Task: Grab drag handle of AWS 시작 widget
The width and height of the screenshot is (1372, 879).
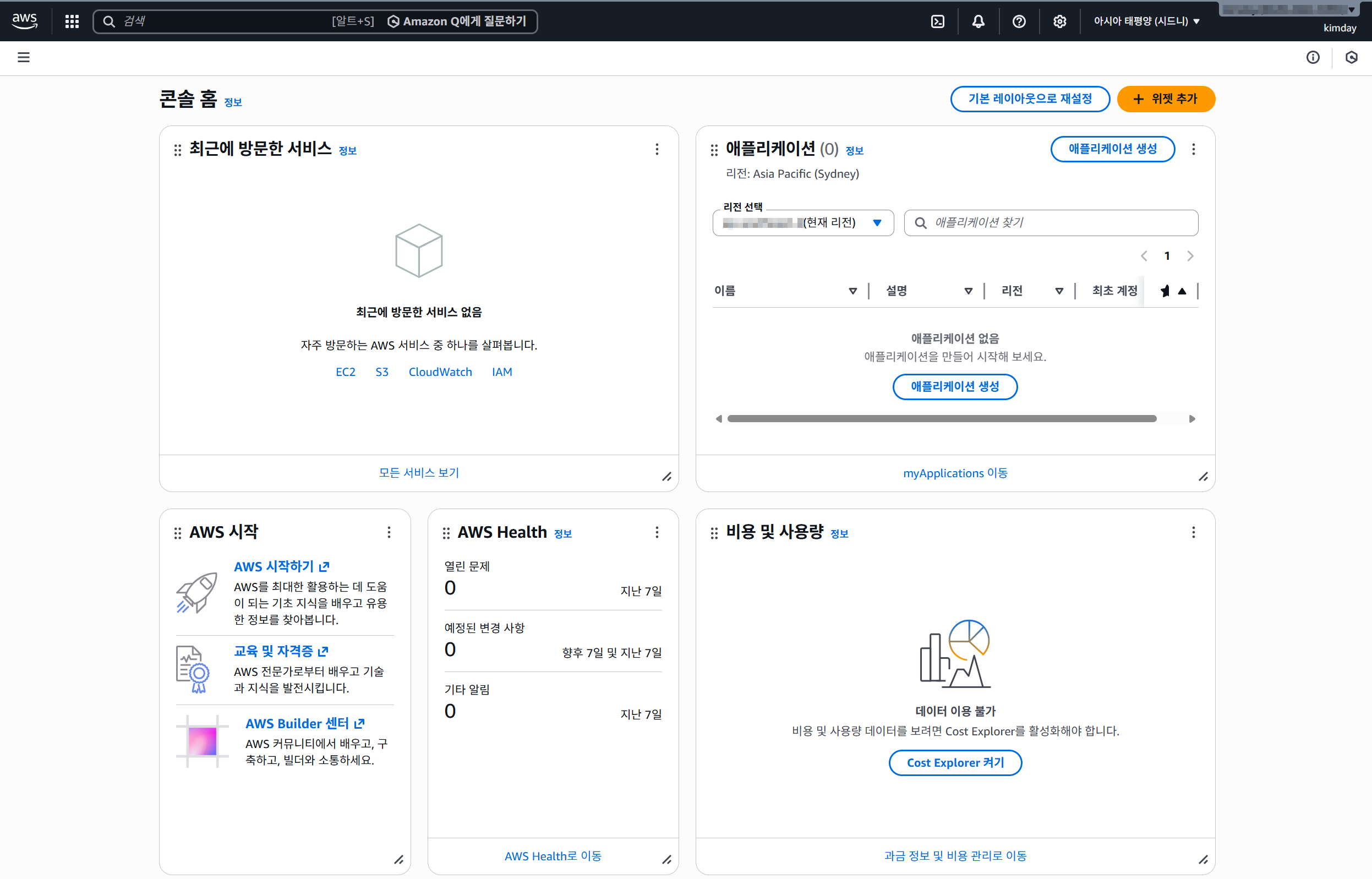Action: [x=178, y=533]
